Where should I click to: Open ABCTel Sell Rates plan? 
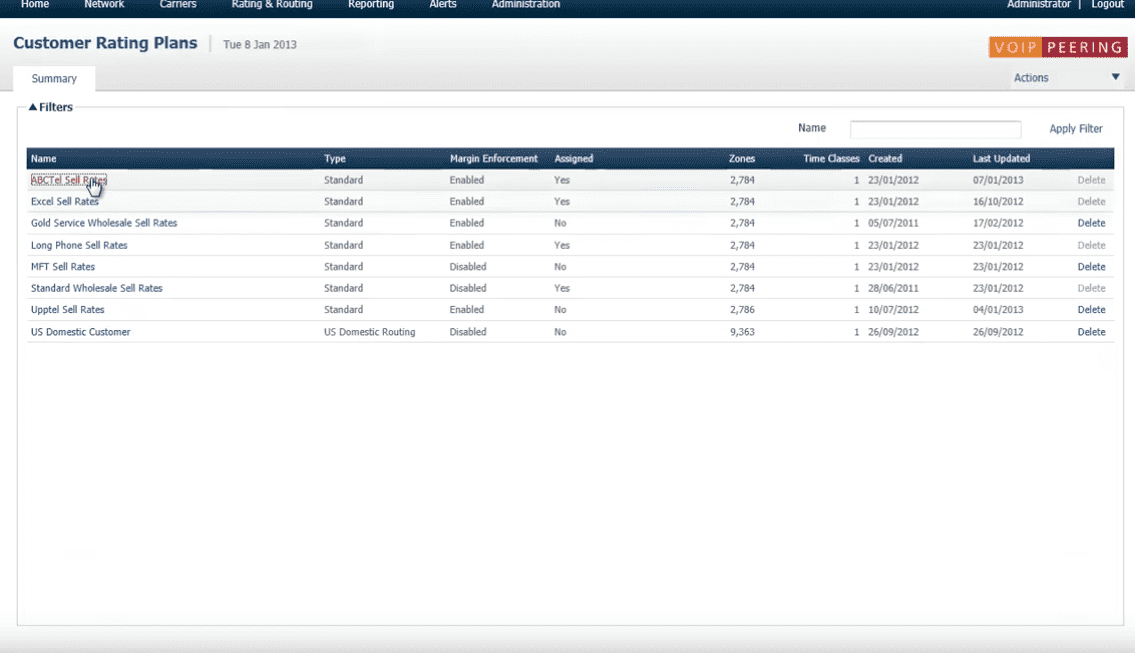(68, 181)
